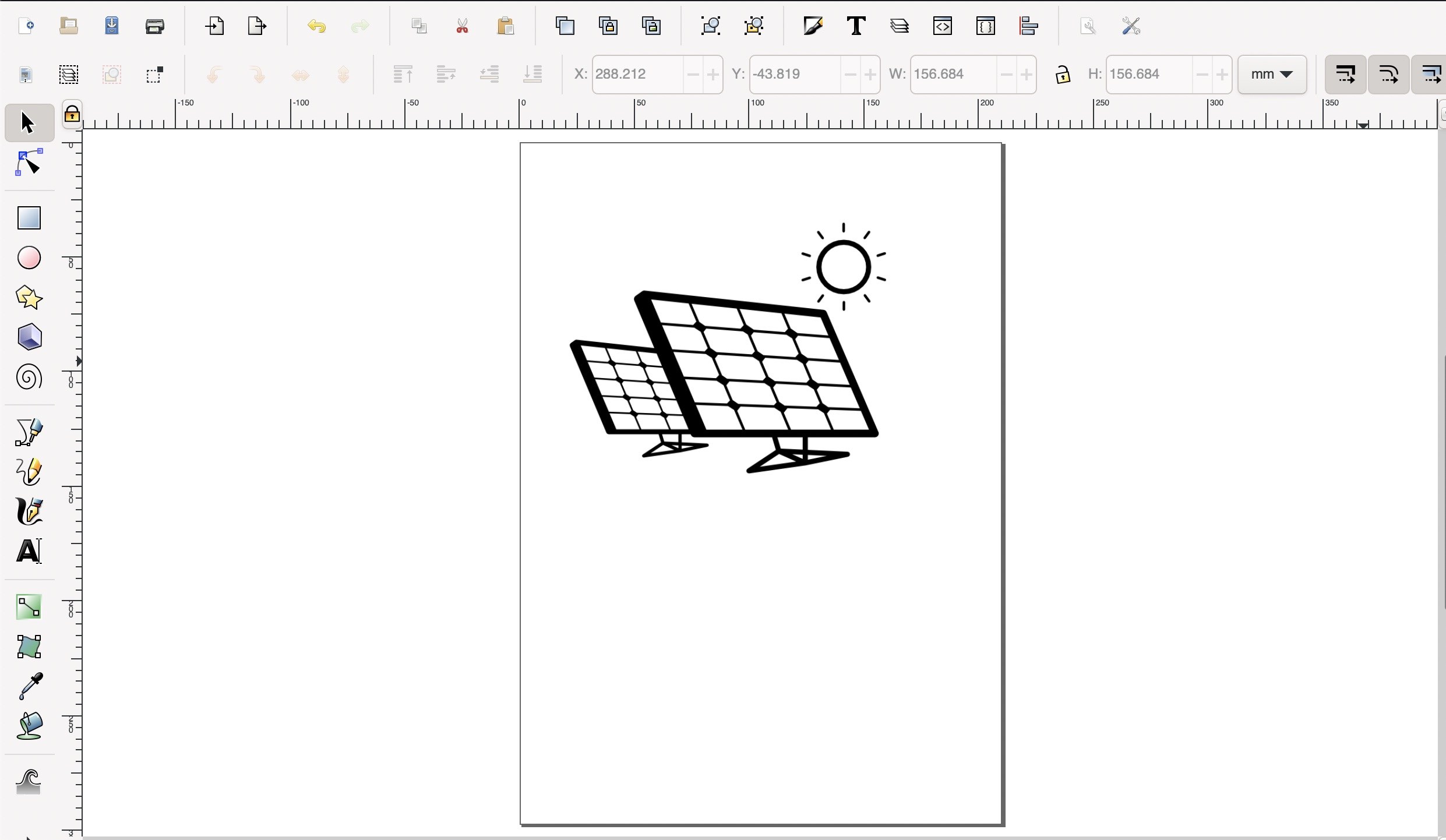Increase the X value with plus
Image resolution: width=1446 pixels, height=840 pixels.
[713, 75]
